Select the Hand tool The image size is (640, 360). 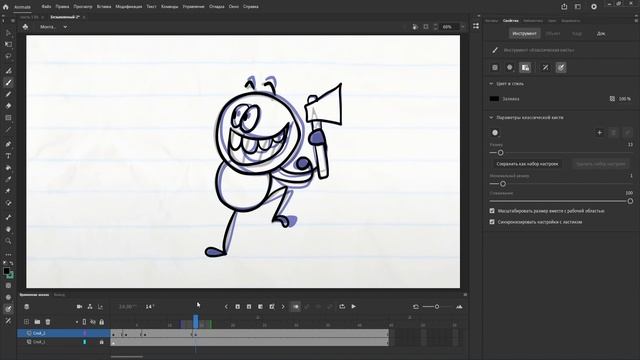pyautogui.click(x=8, y=229)
